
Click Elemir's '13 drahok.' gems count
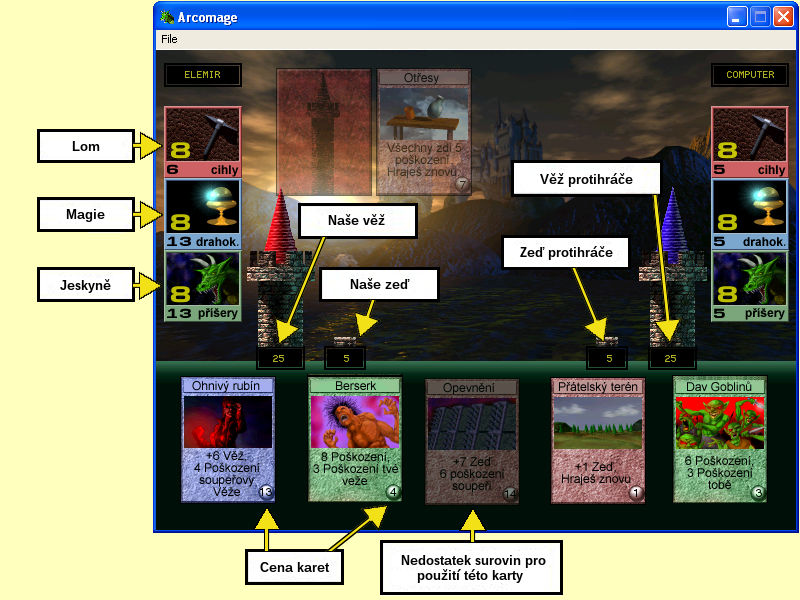(x=203, y=241)
